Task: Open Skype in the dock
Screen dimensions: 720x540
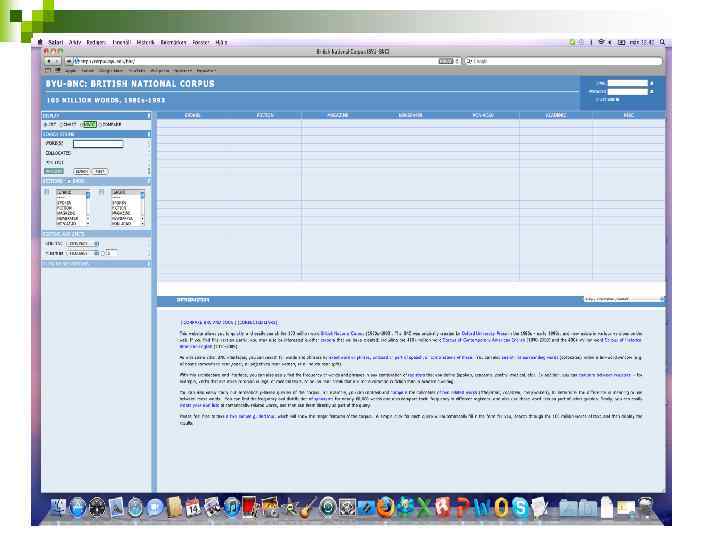Action: point(520,507)
